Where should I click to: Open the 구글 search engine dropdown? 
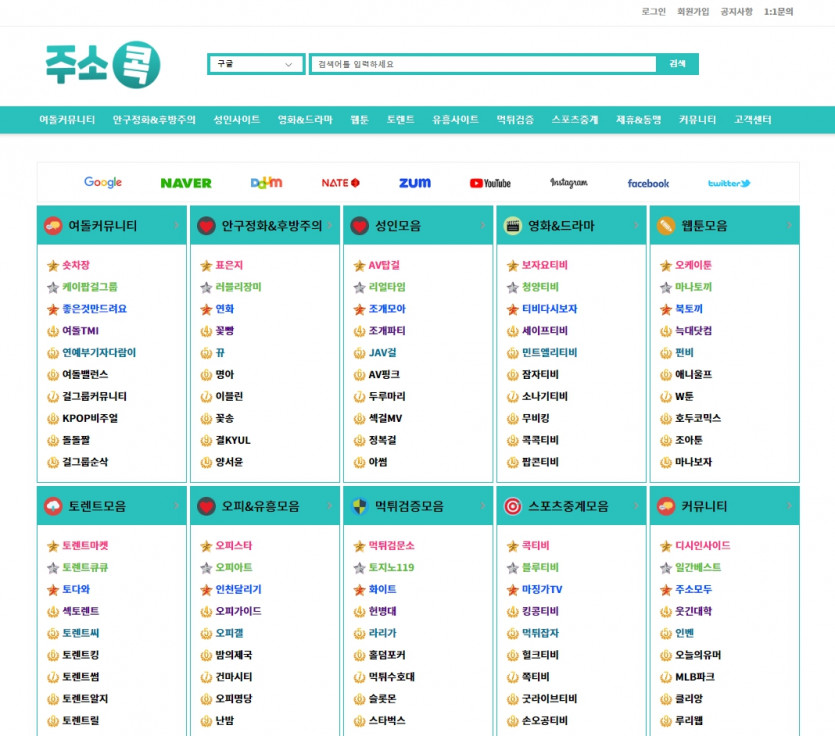point(256,64)
